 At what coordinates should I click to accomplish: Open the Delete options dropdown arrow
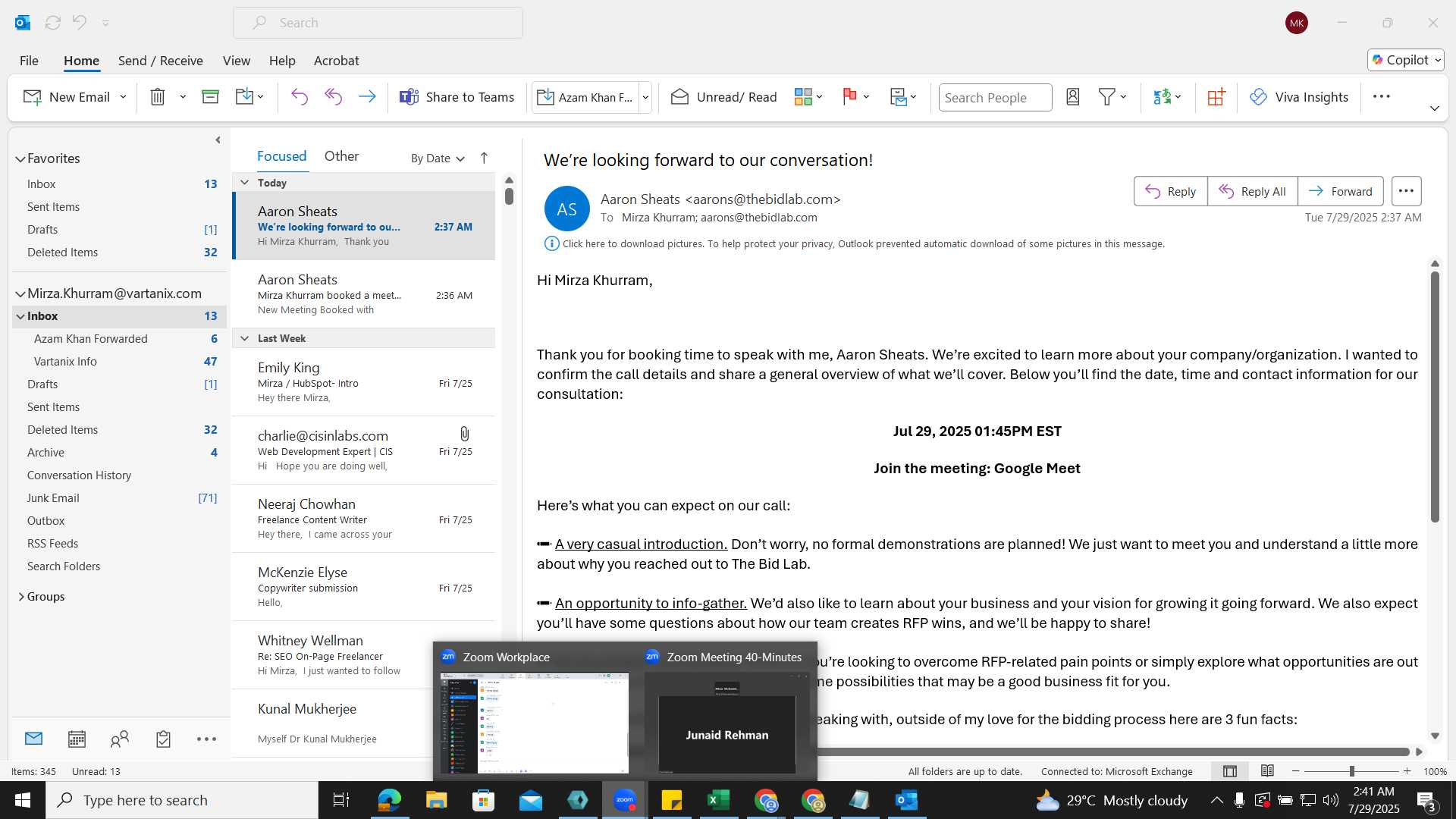coord(183,97)
